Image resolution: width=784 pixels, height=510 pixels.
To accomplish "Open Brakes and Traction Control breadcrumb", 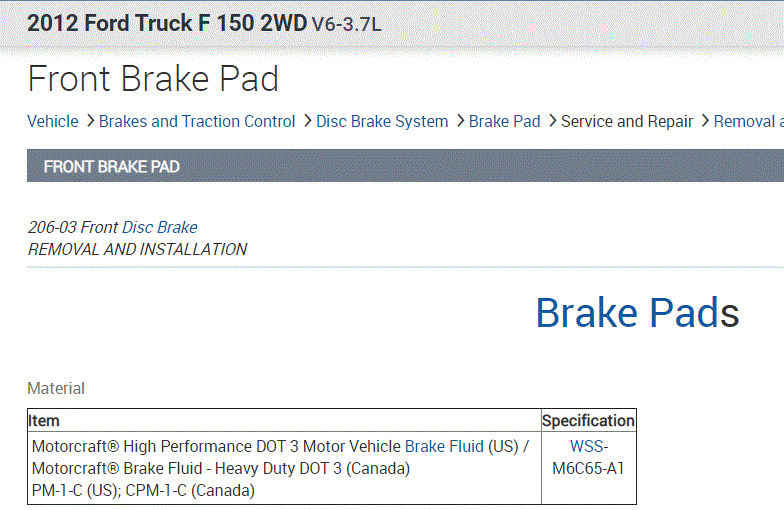I will (197, 121).
